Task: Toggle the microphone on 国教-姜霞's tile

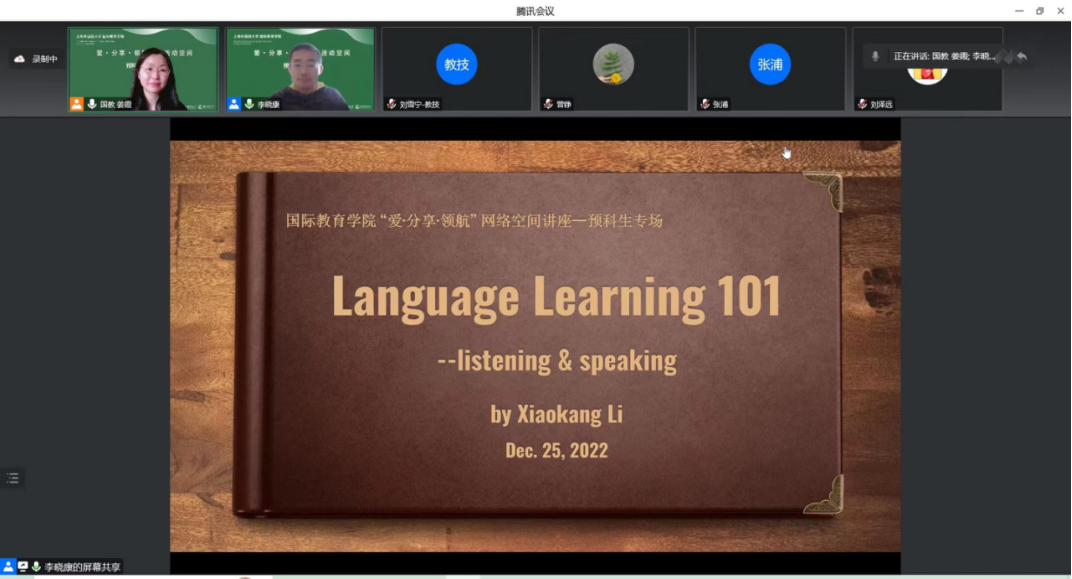Action: click(92, 104)
